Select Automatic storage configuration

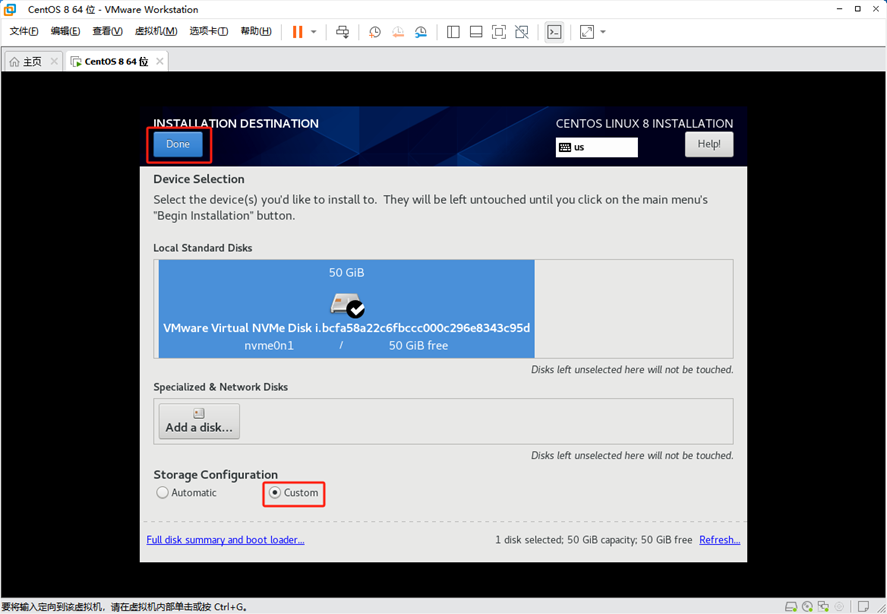coord(187,492)
